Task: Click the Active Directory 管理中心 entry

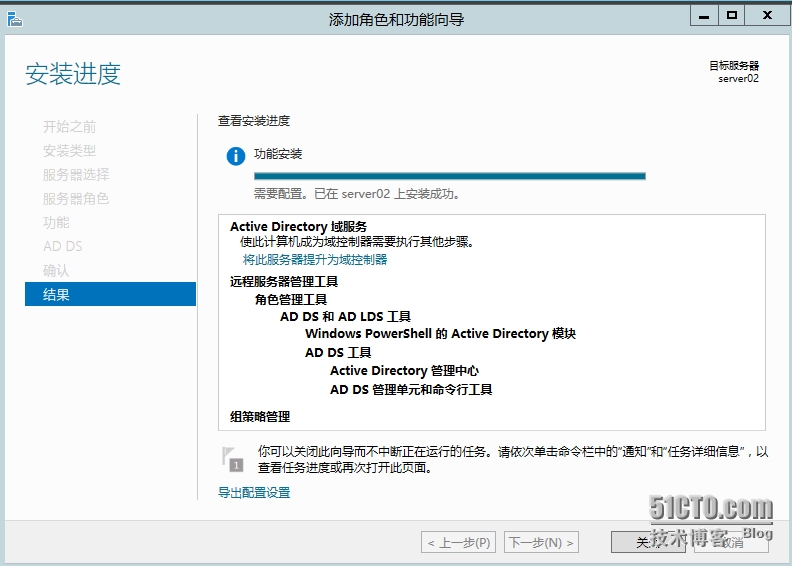Action: (405, 371)
